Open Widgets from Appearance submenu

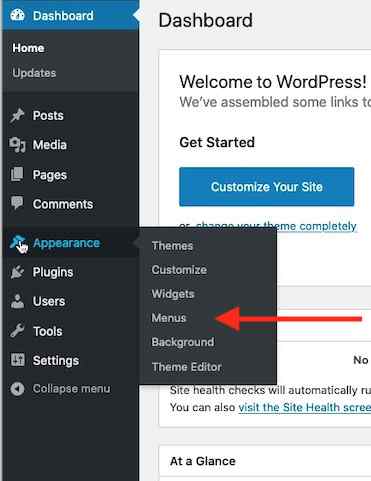click(x=173, y=294)
